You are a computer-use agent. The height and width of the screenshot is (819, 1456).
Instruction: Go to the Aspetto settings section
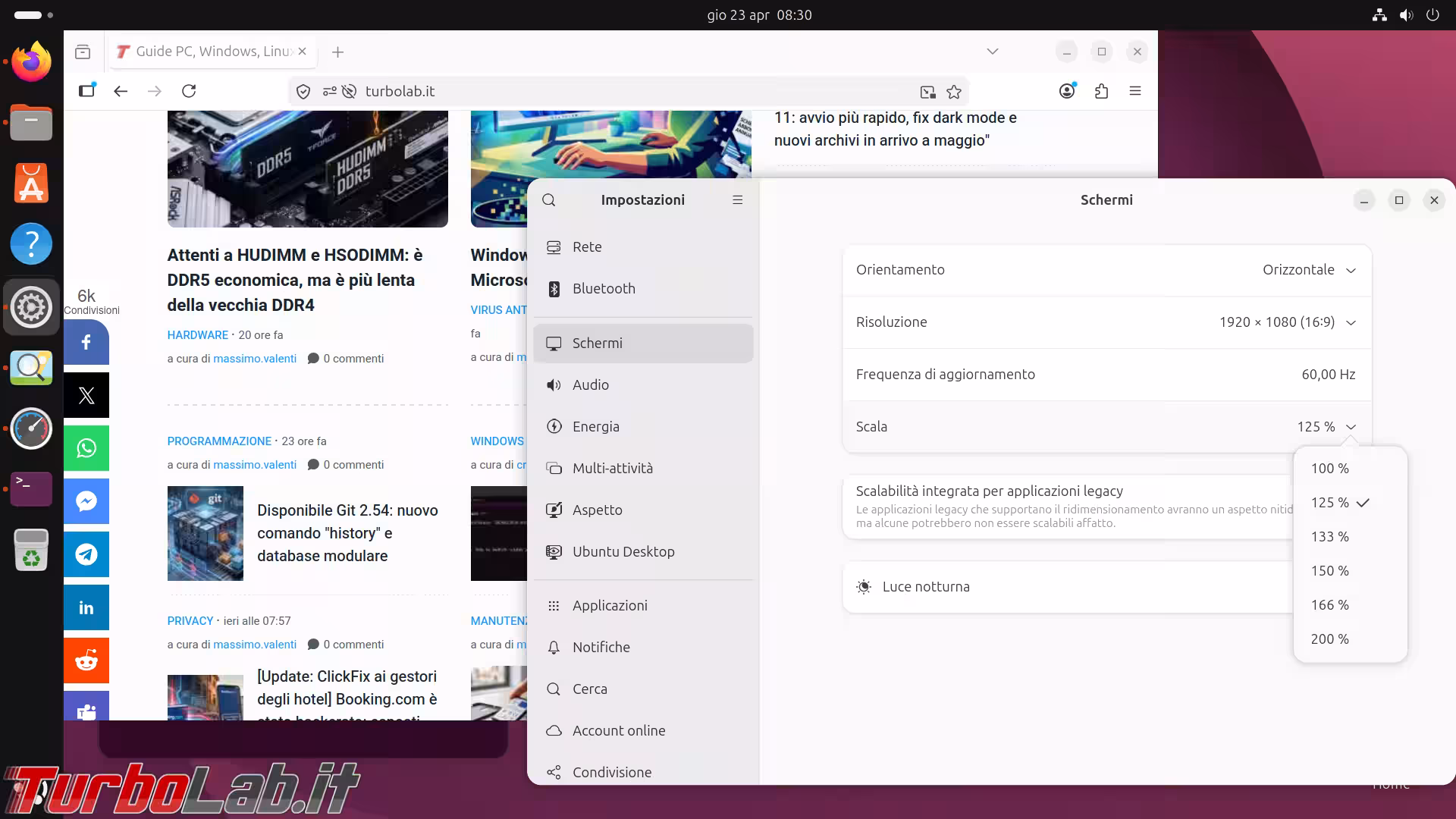tap(597, 510)
